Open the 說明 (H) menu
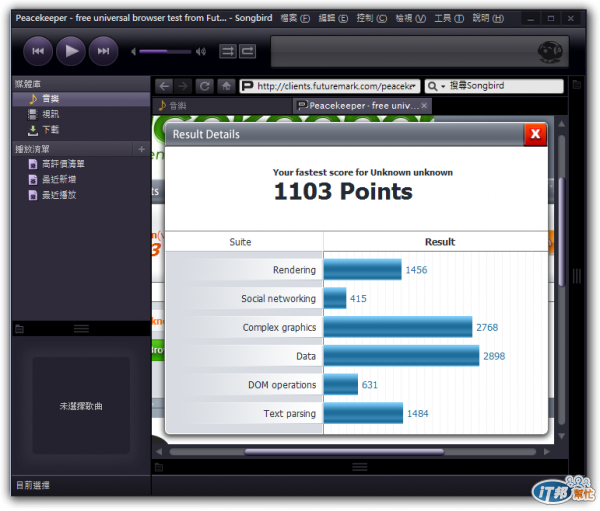 488,18
